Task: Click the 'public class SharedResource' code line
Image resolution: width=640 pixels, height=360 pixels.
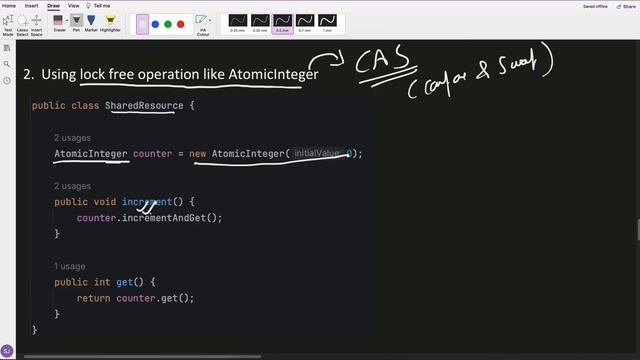Action: pos(113,106)
